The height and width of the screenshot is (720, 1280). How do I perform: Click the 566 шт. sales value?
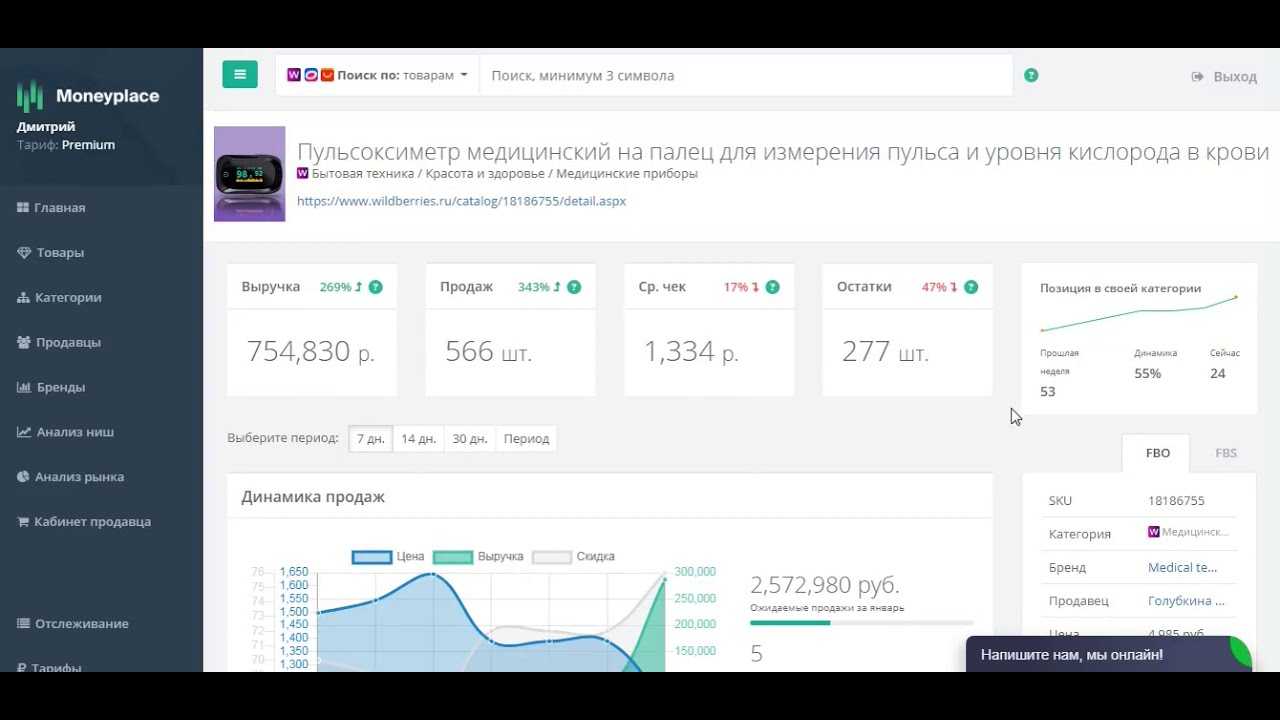[x=488, y=352]
